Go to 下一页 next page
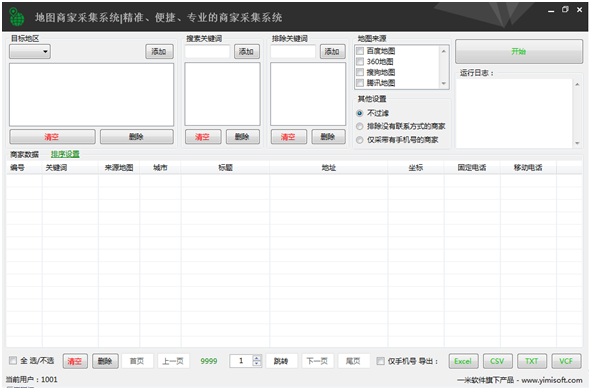591x390 pixels. [317, 361]
